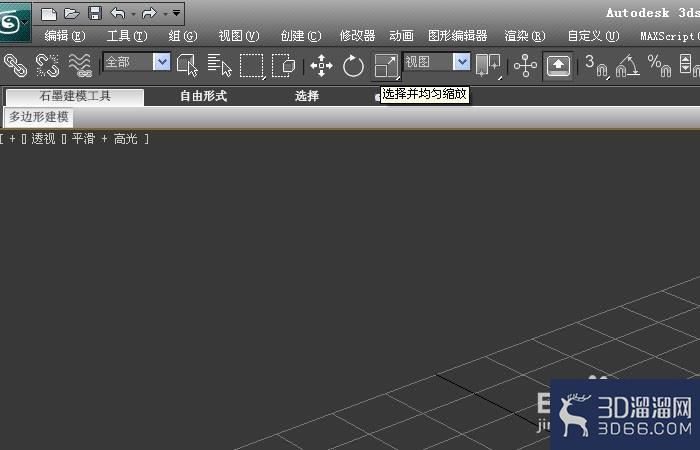Activate the Select and Rotate tool
Image resolution: width=700 pixels, height=450 pixels.
(353, 66)
